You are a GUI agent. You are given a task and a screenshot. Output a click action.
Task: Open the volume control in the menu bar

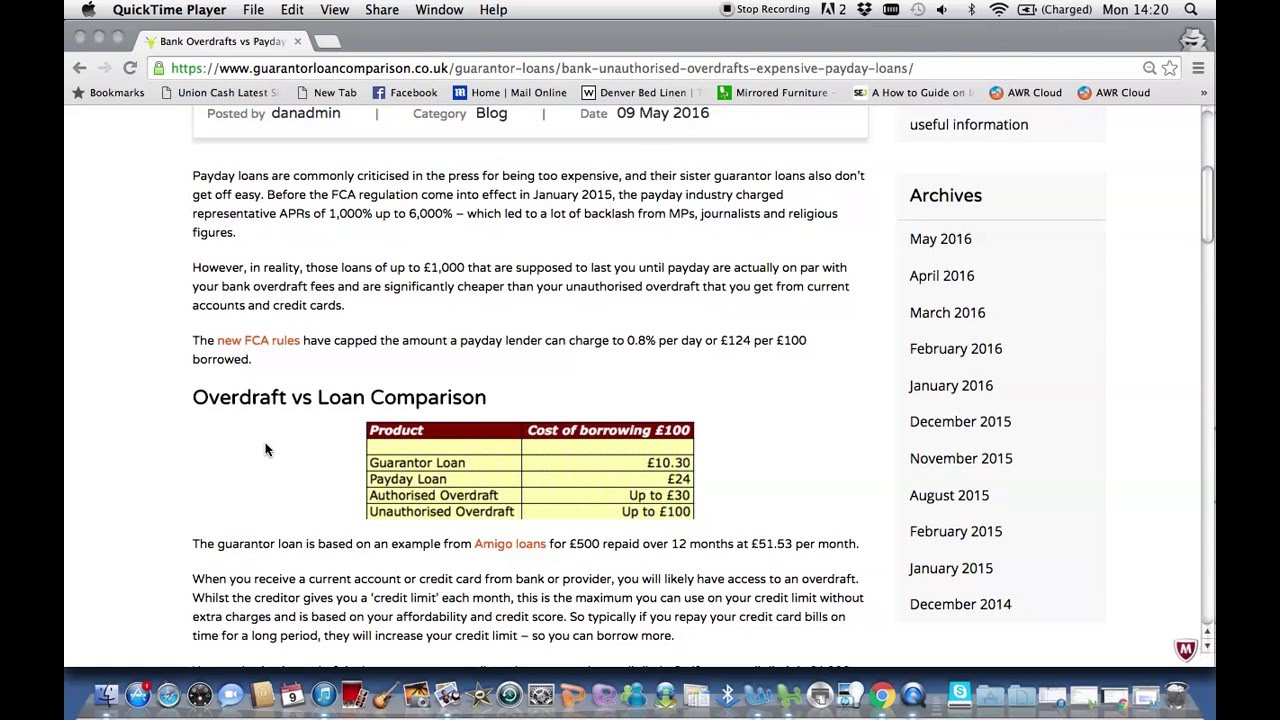pos(942,9)
